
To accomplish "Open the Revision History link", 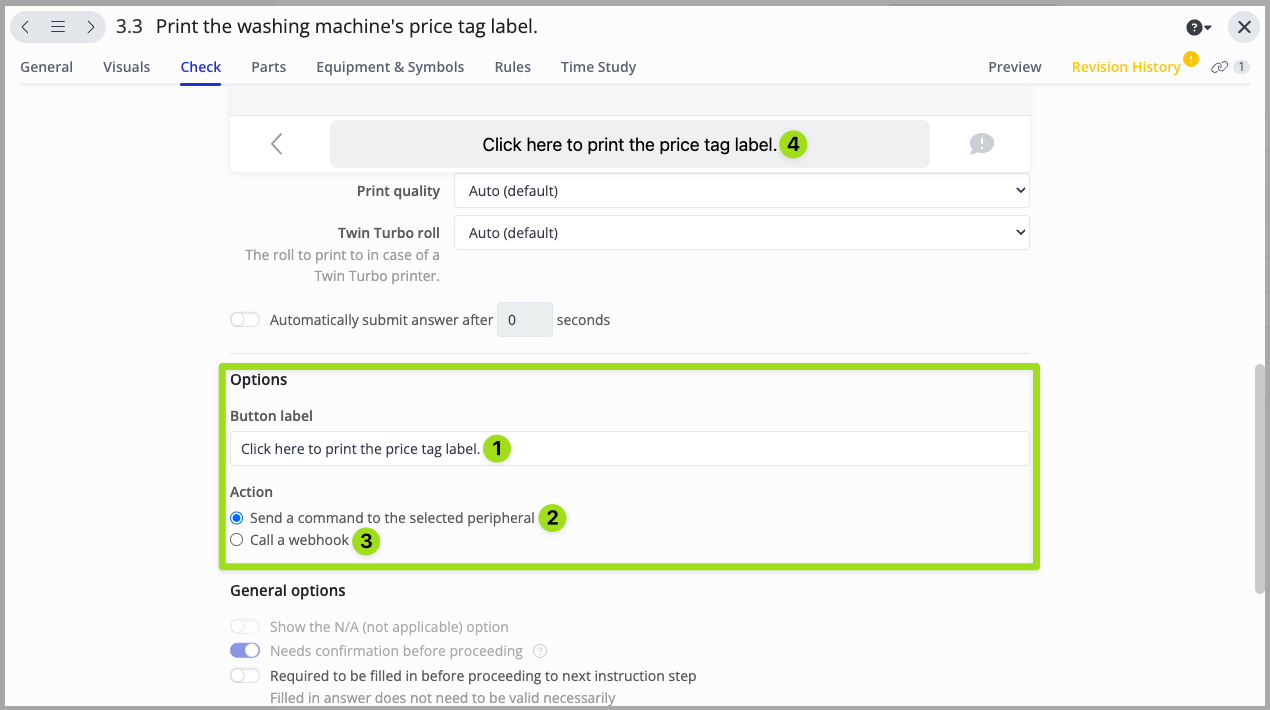I will (x=1125, y=67).
